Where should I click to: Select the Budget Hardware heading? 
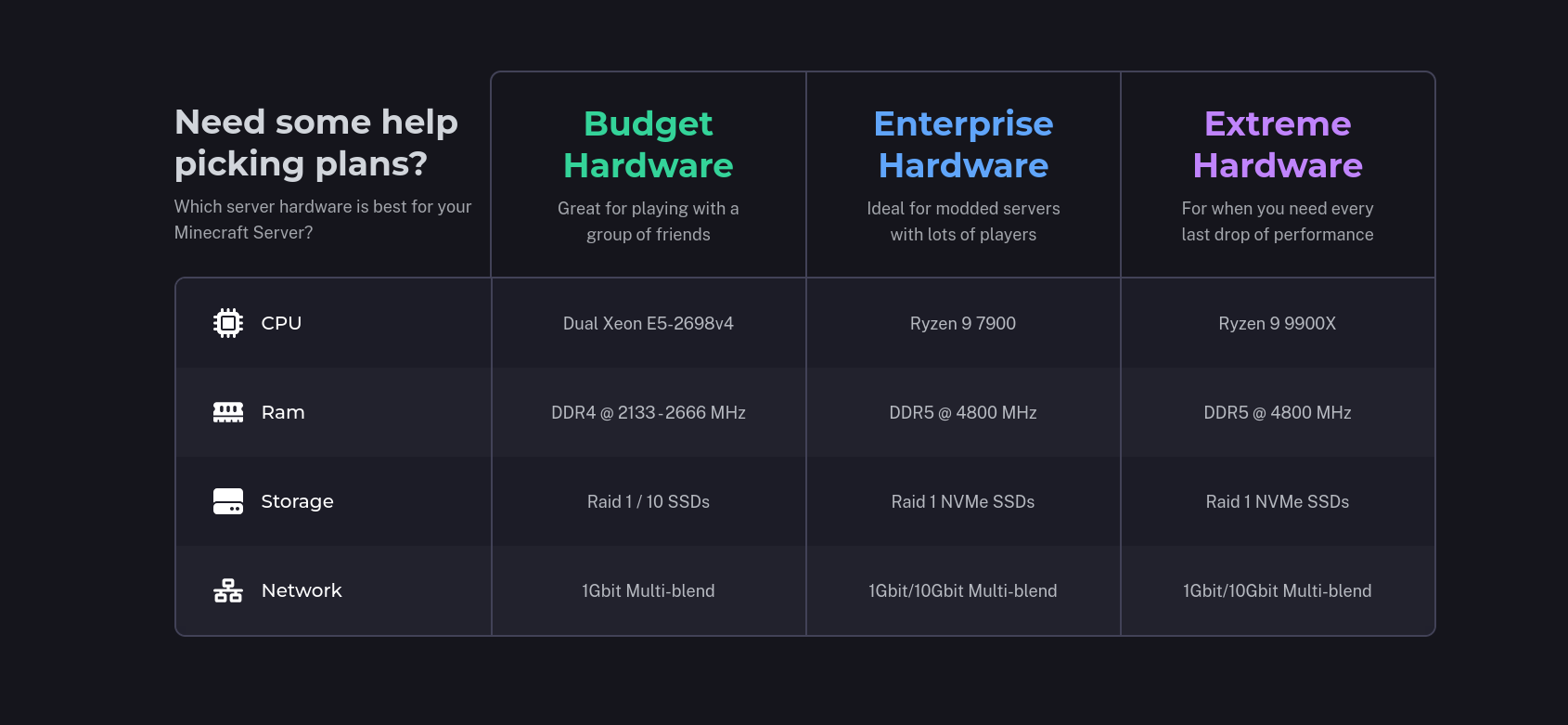649,144
